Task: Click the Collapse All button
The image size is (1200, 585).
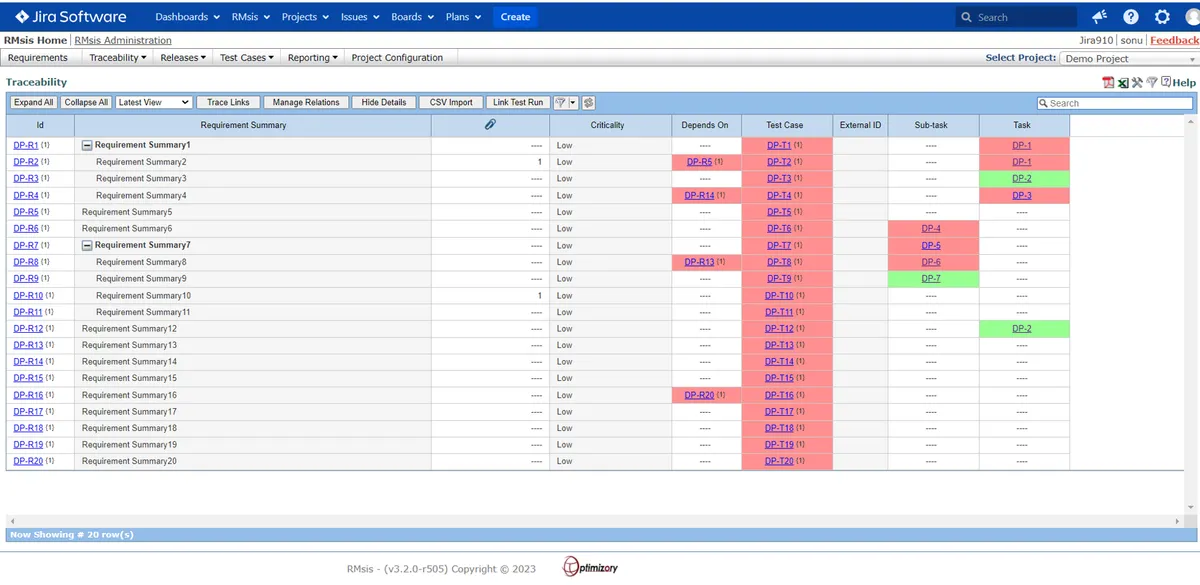Action: click(86, 102)
